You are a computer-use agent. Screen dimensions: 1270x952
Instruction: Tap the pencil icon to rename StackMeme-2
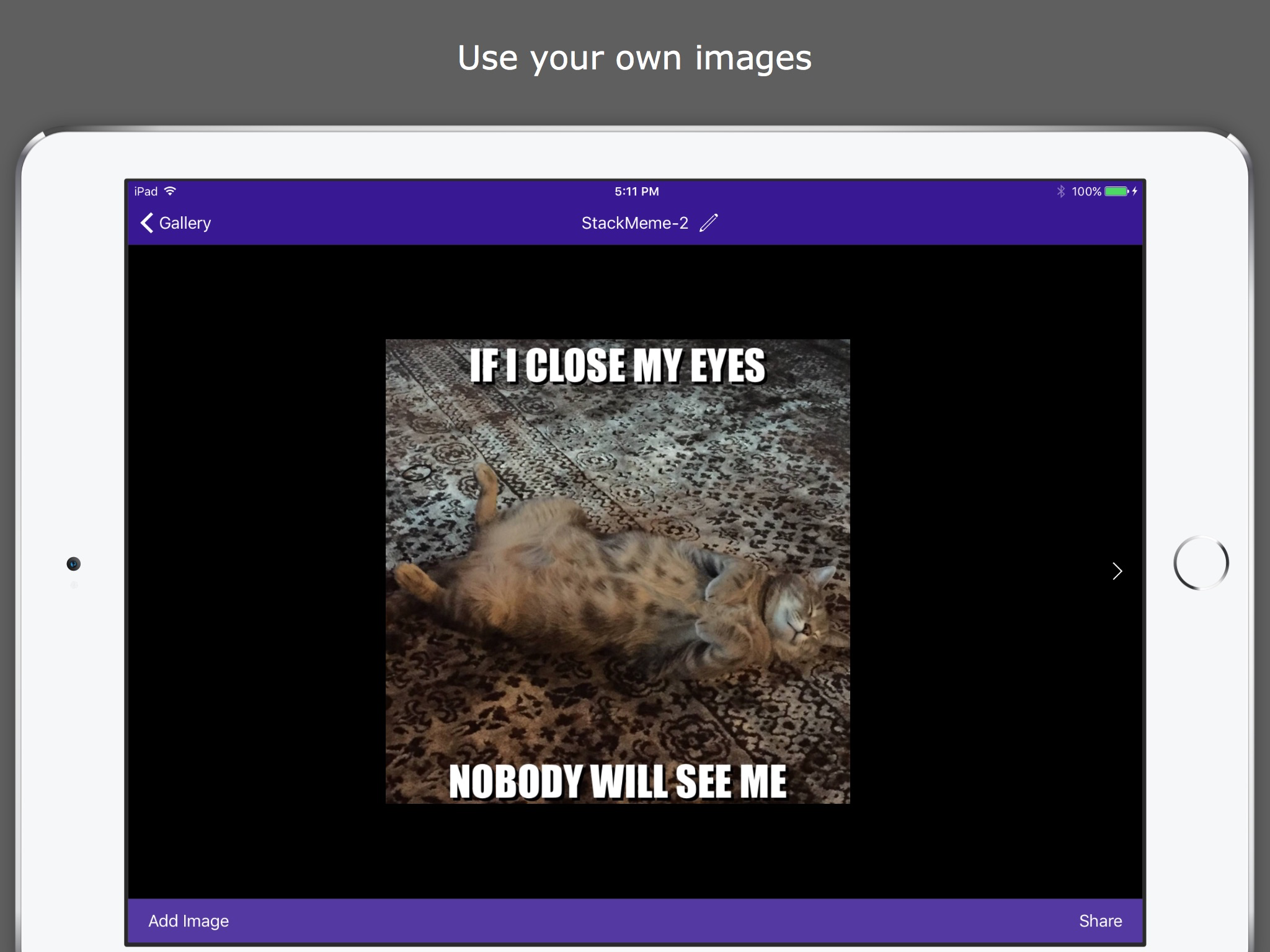coord(708,223)
